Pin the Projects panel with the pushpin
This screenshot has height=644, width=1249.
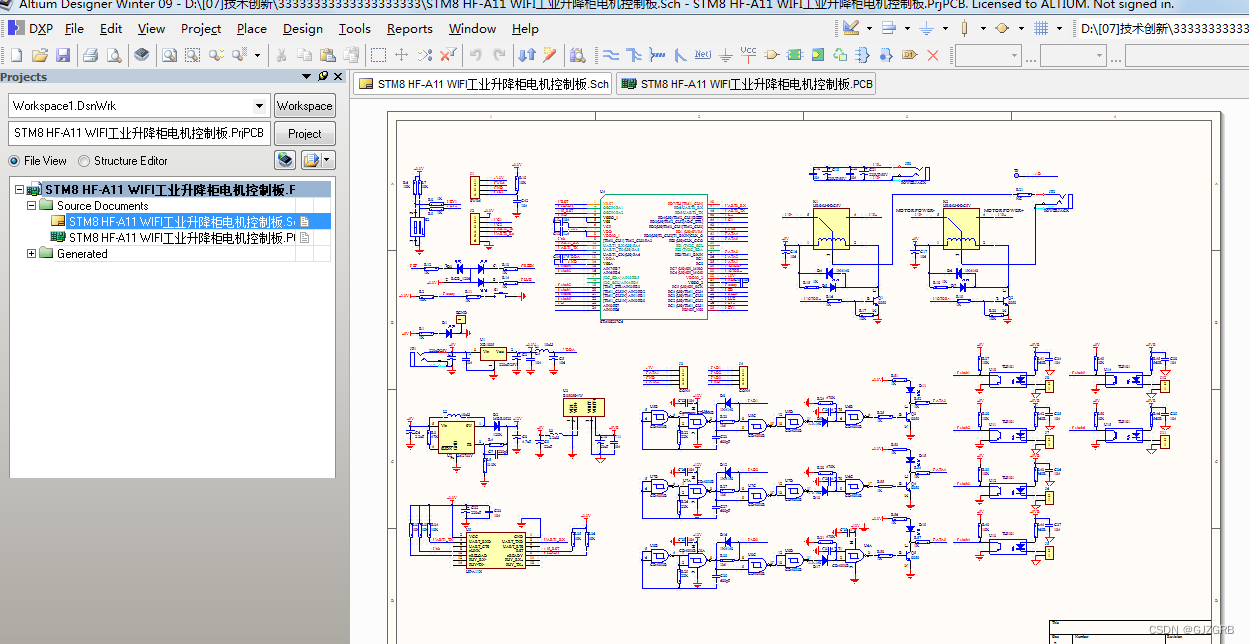pos(323,77)
